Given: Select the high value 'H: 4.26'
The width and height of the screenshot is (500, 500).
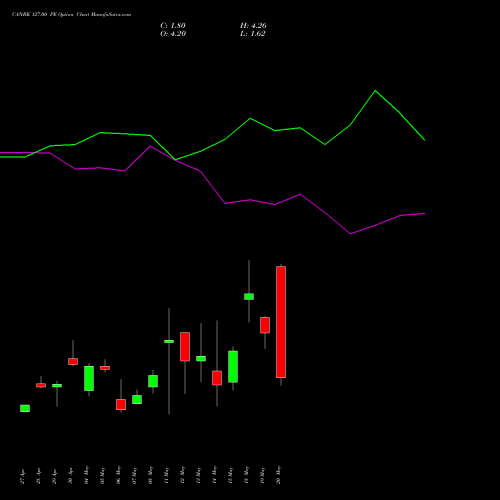Looking at the screenshot, I should click(x=253, y=26).
